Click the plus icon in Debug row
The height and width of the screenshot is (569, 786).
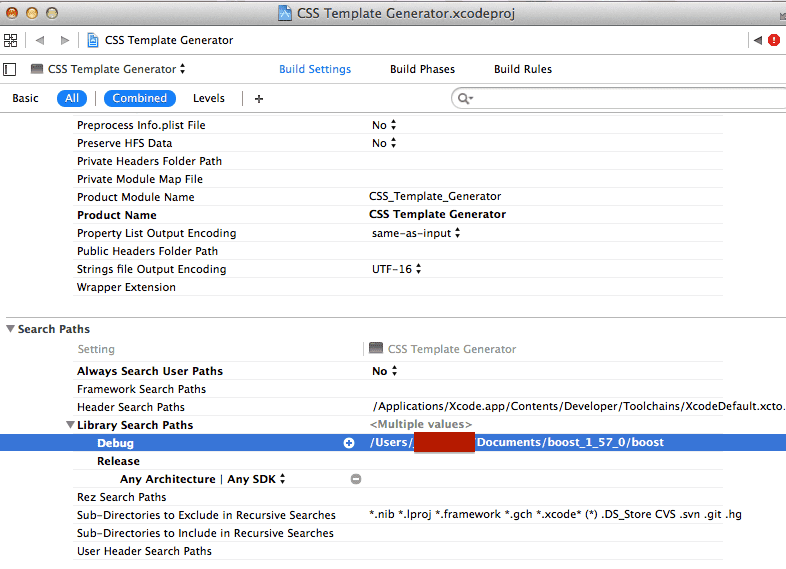pos(349,443)
